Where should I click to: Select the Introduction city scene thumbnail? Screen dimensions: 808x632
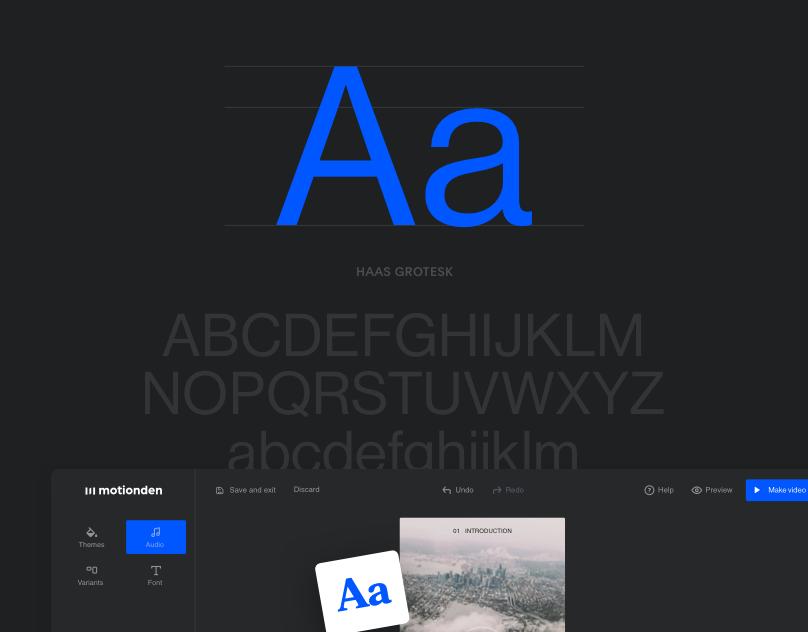point(482,575)
